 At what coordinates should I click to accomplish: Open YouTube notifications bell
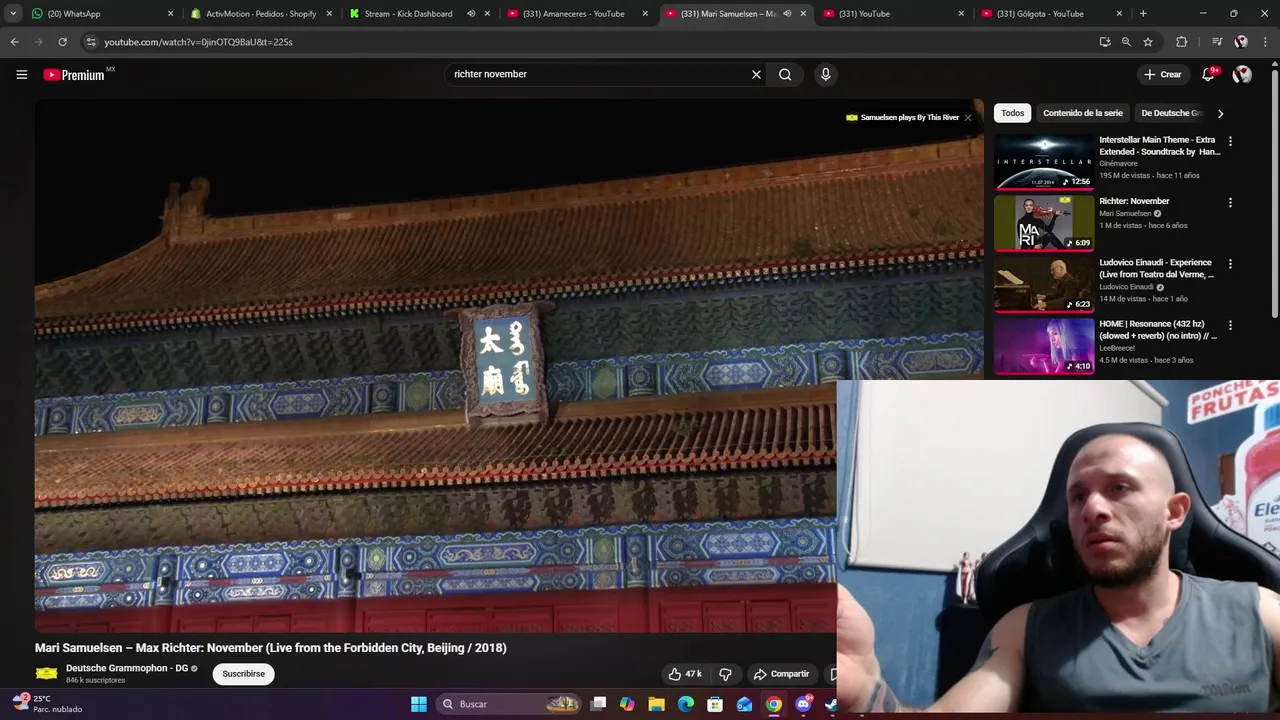1210,74
